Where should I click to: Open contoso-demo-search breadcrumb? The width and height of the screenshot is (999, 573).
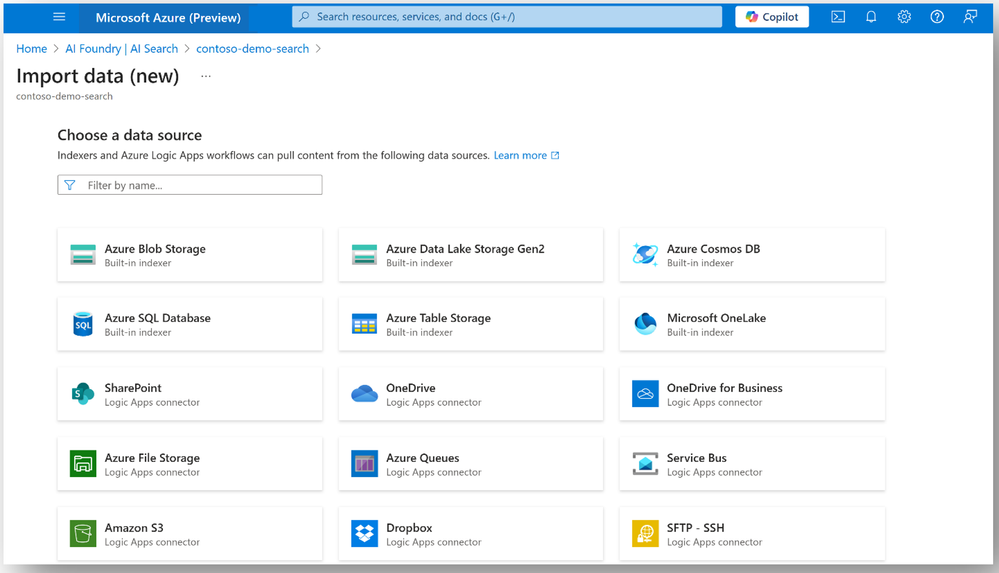[252, 48]
